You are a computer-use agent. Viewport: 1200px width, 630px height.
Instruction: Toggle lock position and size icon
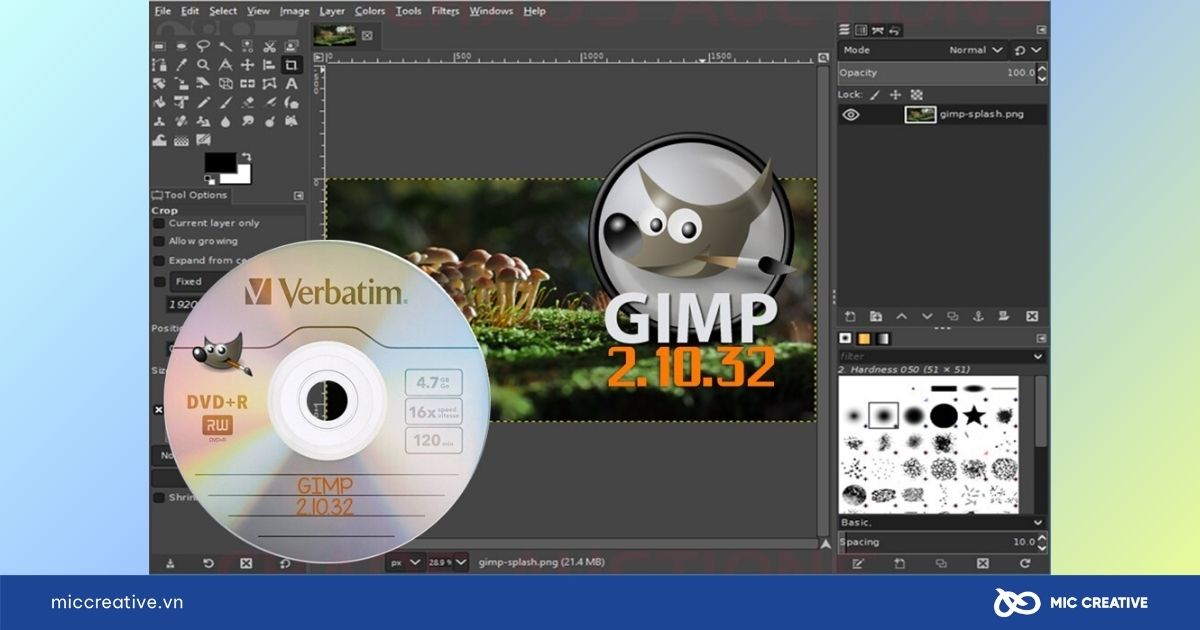[895, 95]
